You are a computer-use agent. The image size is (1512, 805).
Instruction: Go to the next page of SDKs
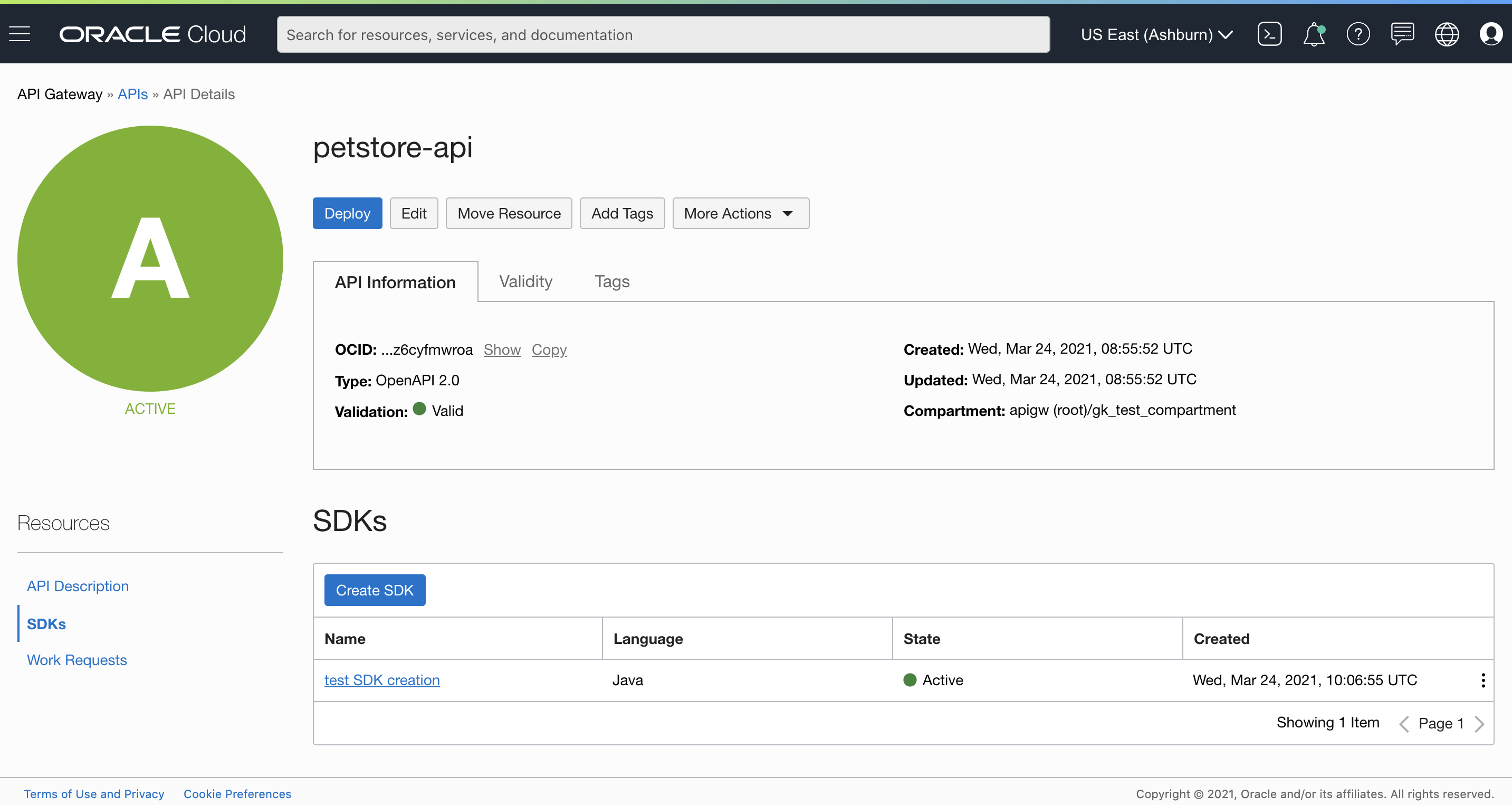click(x=1480, y=723)
